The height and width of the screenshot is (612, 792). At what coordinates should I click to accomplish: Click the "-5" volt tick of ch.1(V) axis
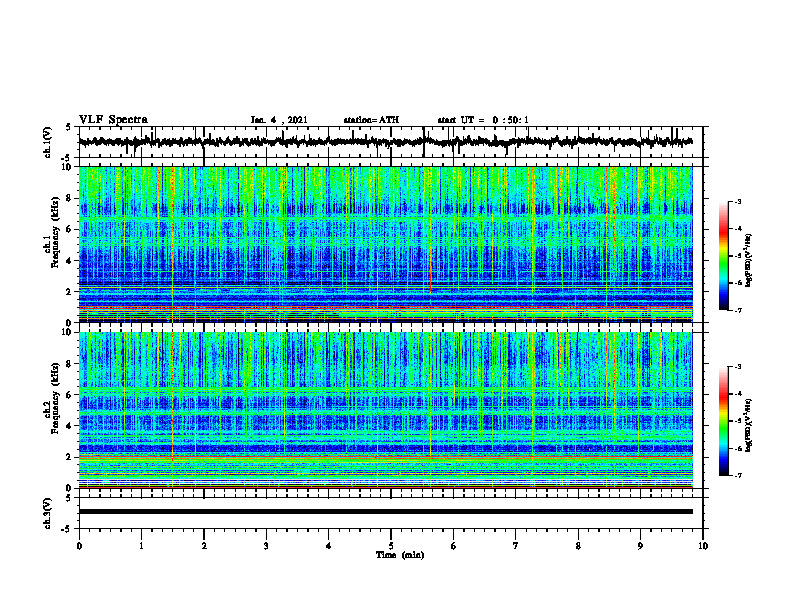click(x=66, y=157)
